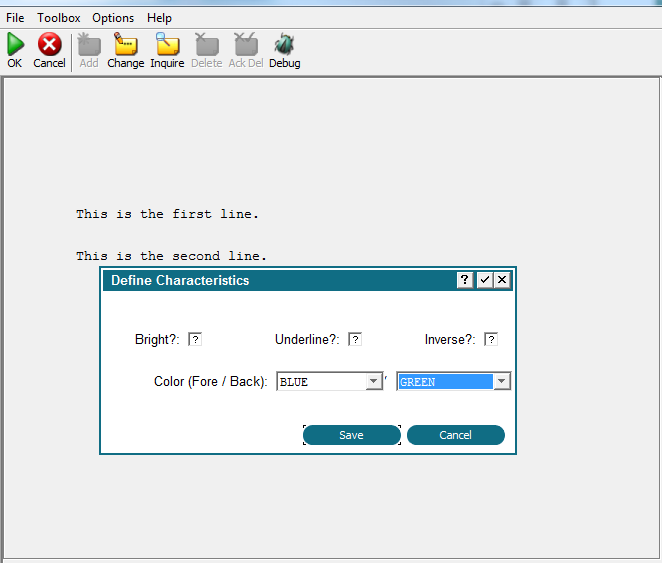Open the File menu
The width and height of the screenshot is (662, 563).
[x=15, y=18]
